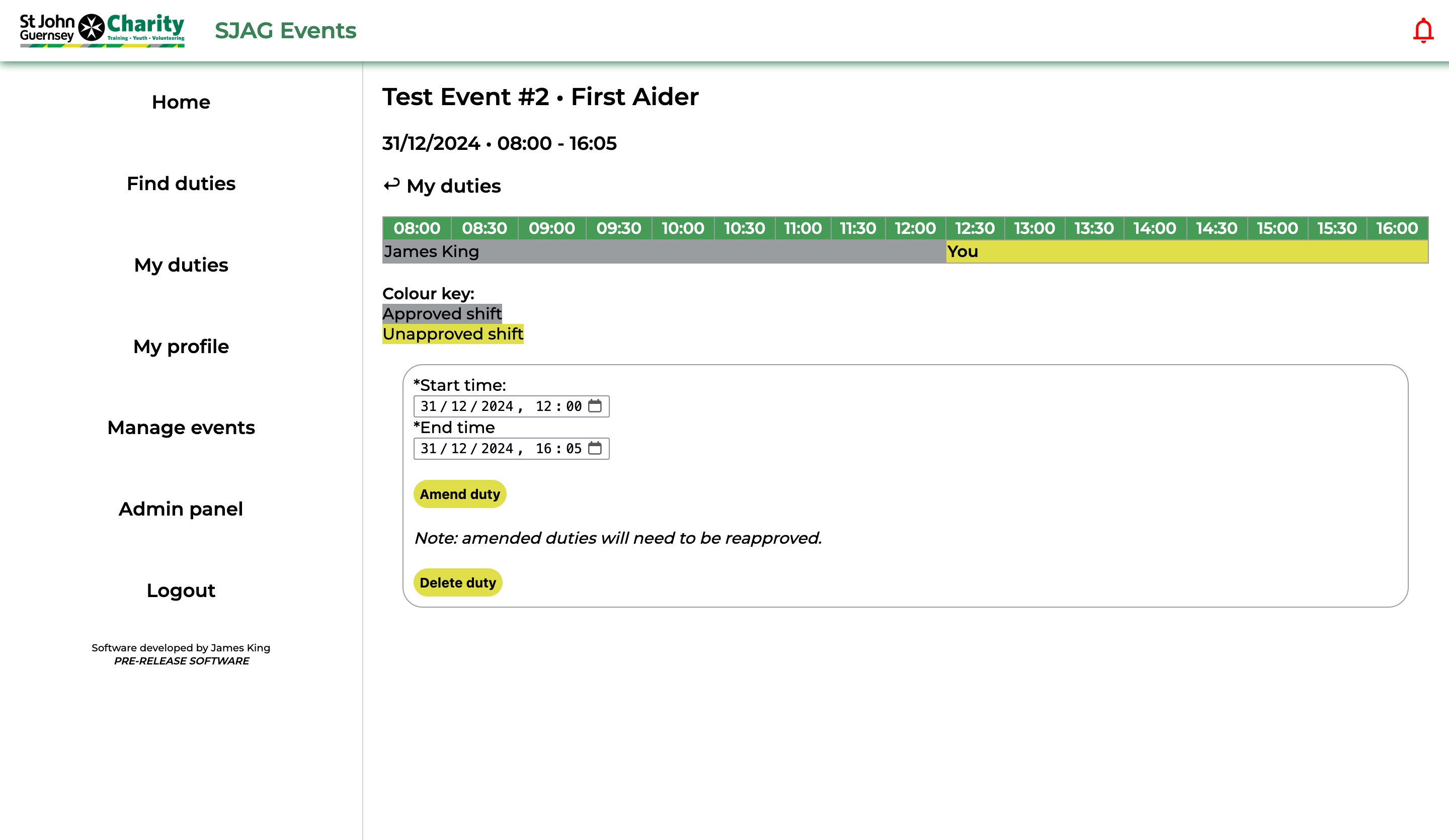
Task: Click the St John Guernsey Charity logo
Action: (102, 31)
